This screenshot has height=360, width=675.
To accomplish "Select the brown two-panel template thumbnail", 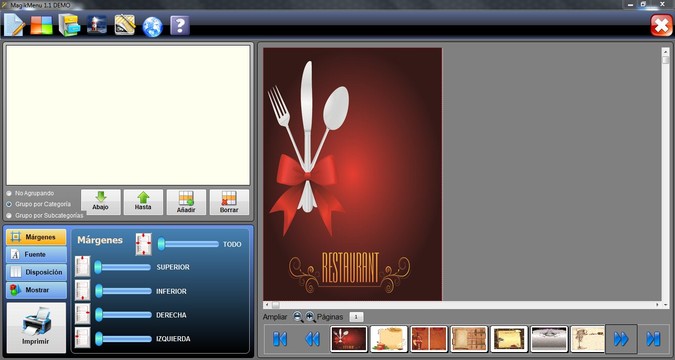I will 429,339.
